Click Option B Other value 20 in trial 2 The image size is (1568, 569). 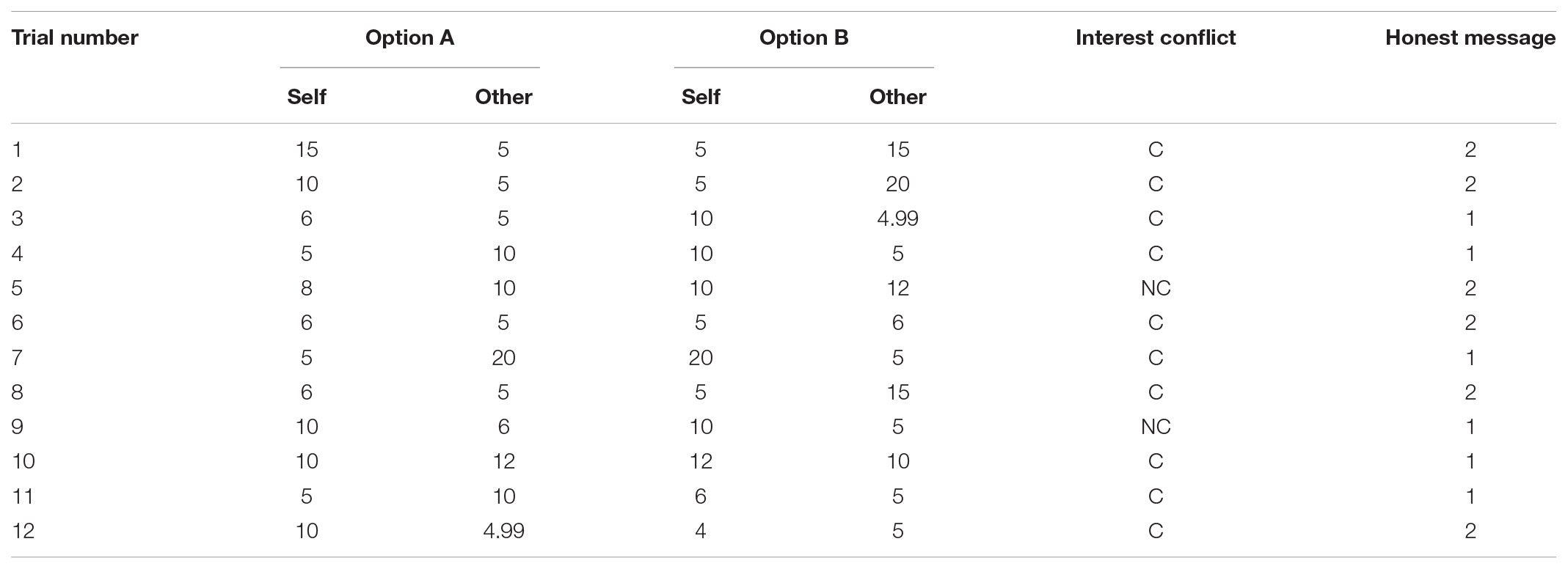[897, 184]
